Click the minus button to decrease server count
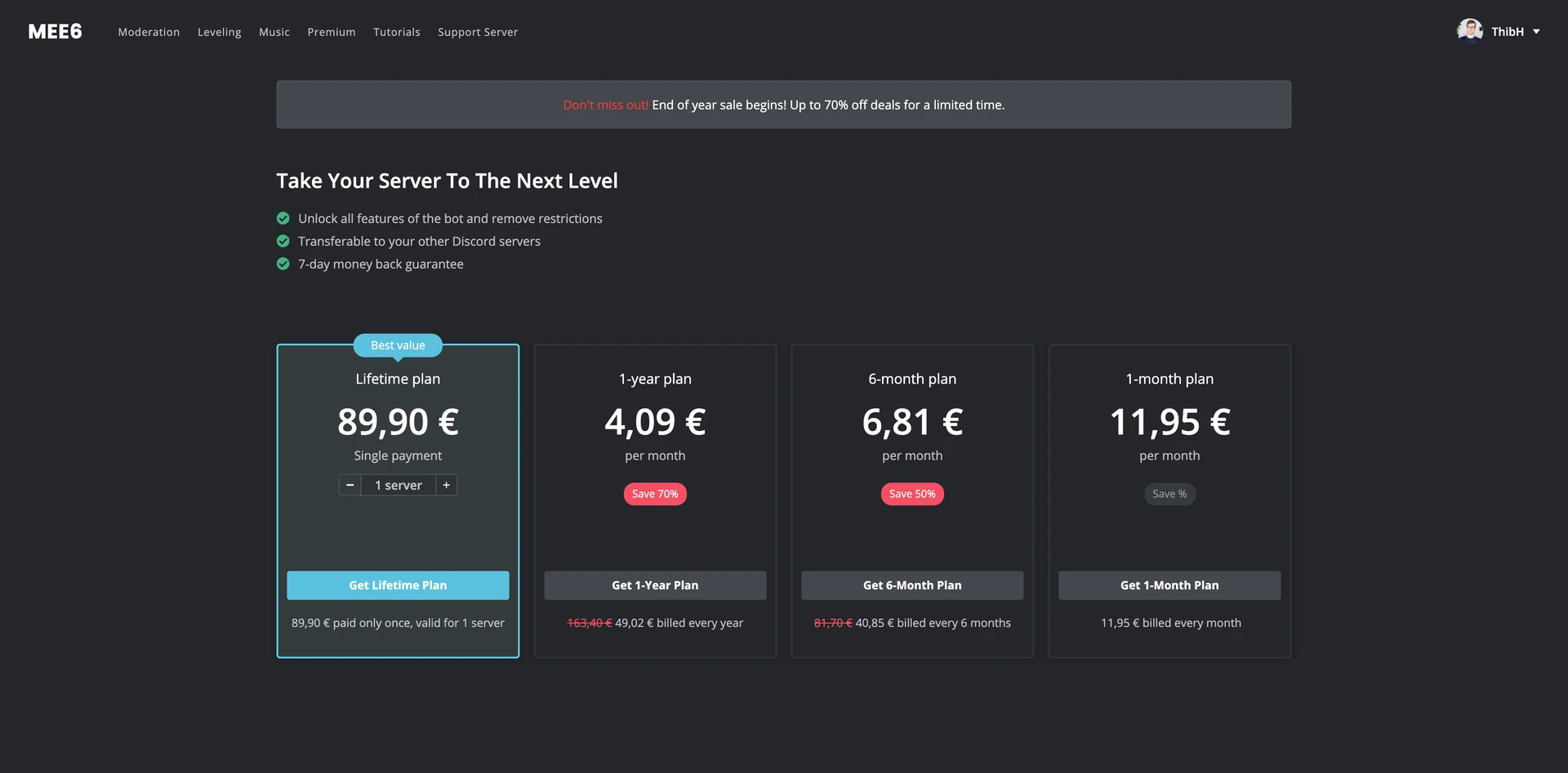The image size is (1568, 773). pos(350,484)
